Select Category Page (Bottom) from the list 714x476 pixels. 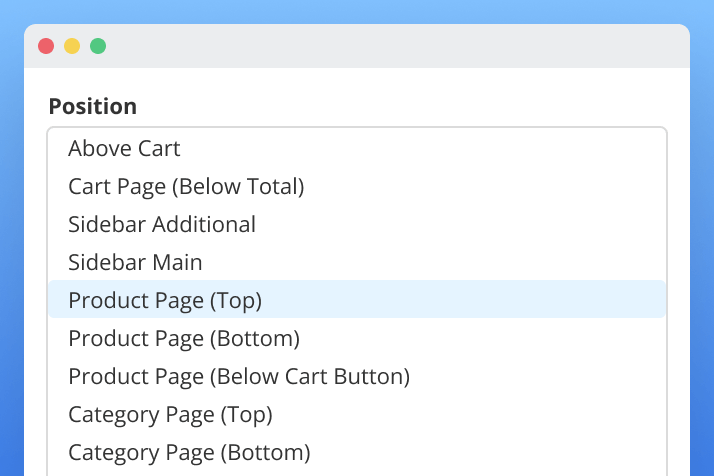(x=189, y=452)
